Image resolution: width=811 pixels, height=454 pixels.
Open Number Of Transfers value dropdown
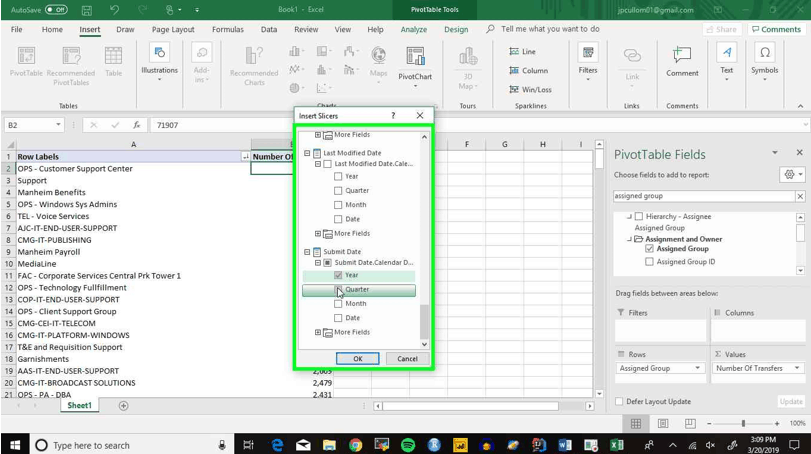pos(797,368)
